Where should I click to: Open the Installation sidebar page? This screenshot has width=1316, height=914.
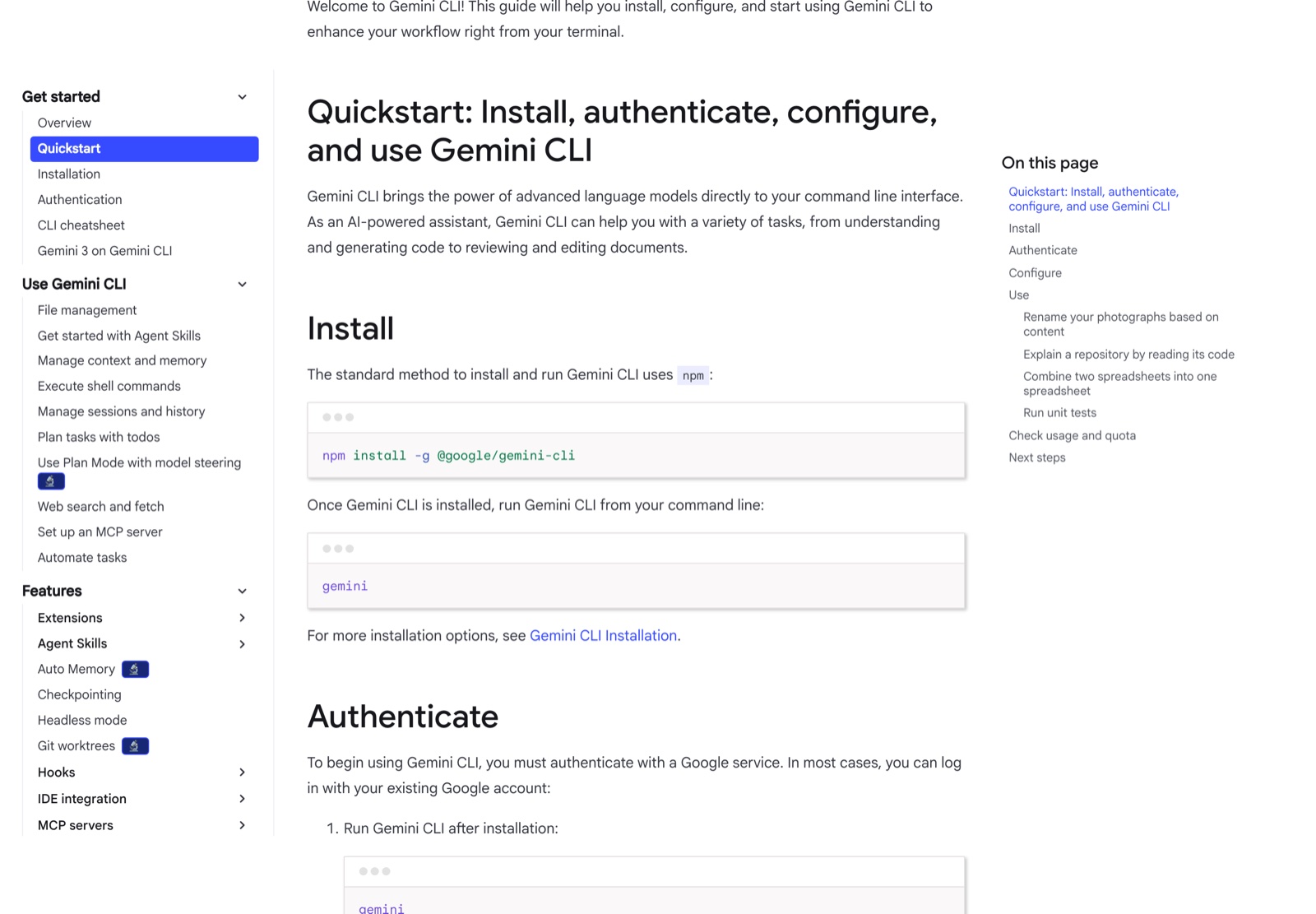(x=69, y=174)
